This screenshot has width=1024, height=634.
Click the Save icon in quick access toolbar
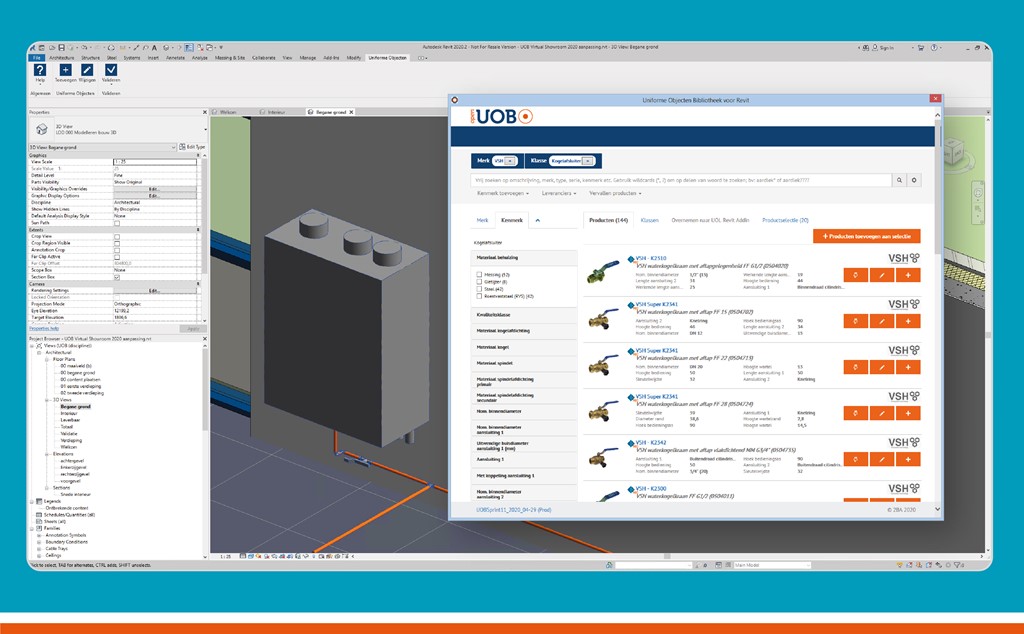(61, 48)
